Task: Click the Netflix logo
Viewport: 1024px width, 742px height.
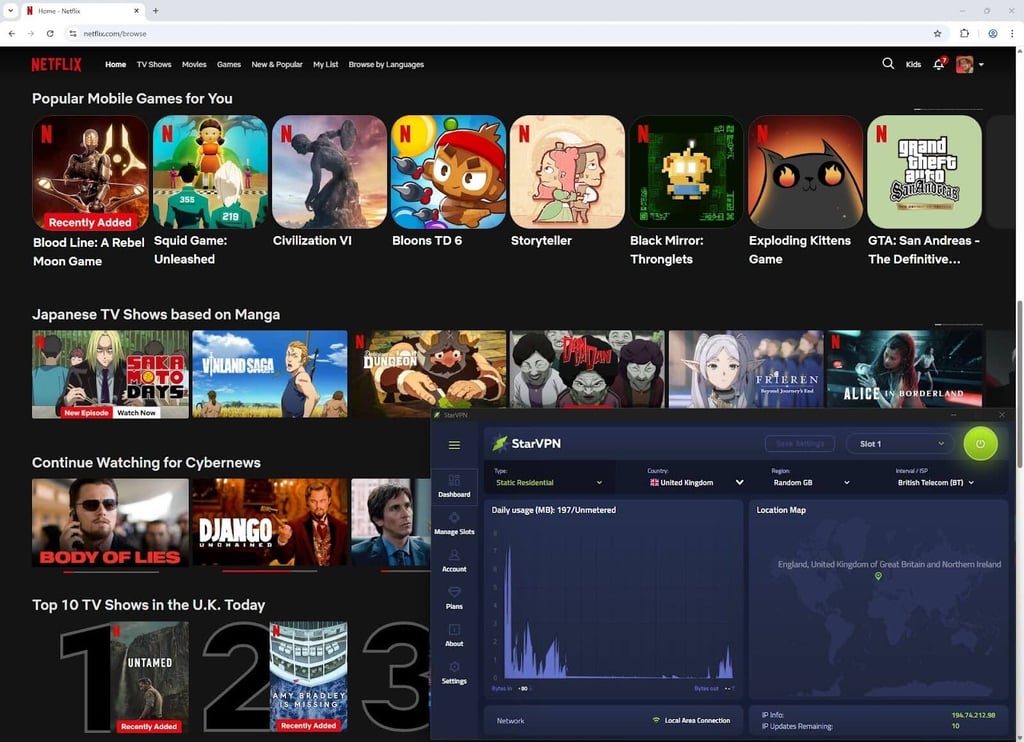Action: coord(57,64)
